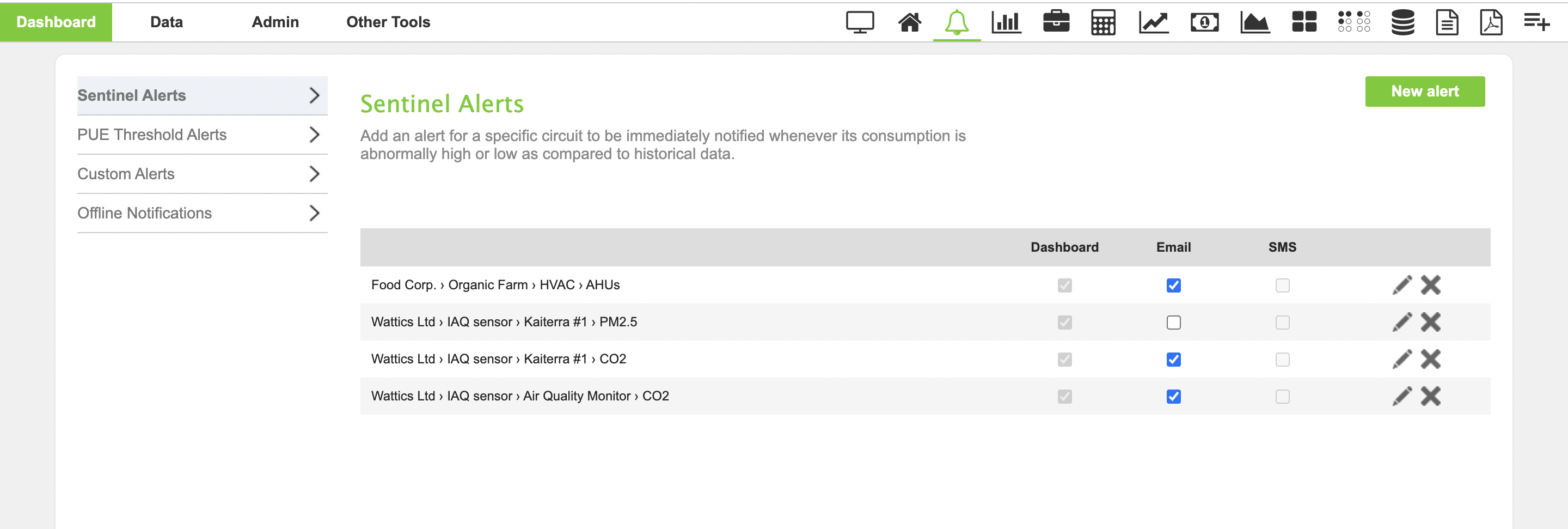Open the Other Tools menu
Viewport: 1568px width, 529px height.
point(388,22)
